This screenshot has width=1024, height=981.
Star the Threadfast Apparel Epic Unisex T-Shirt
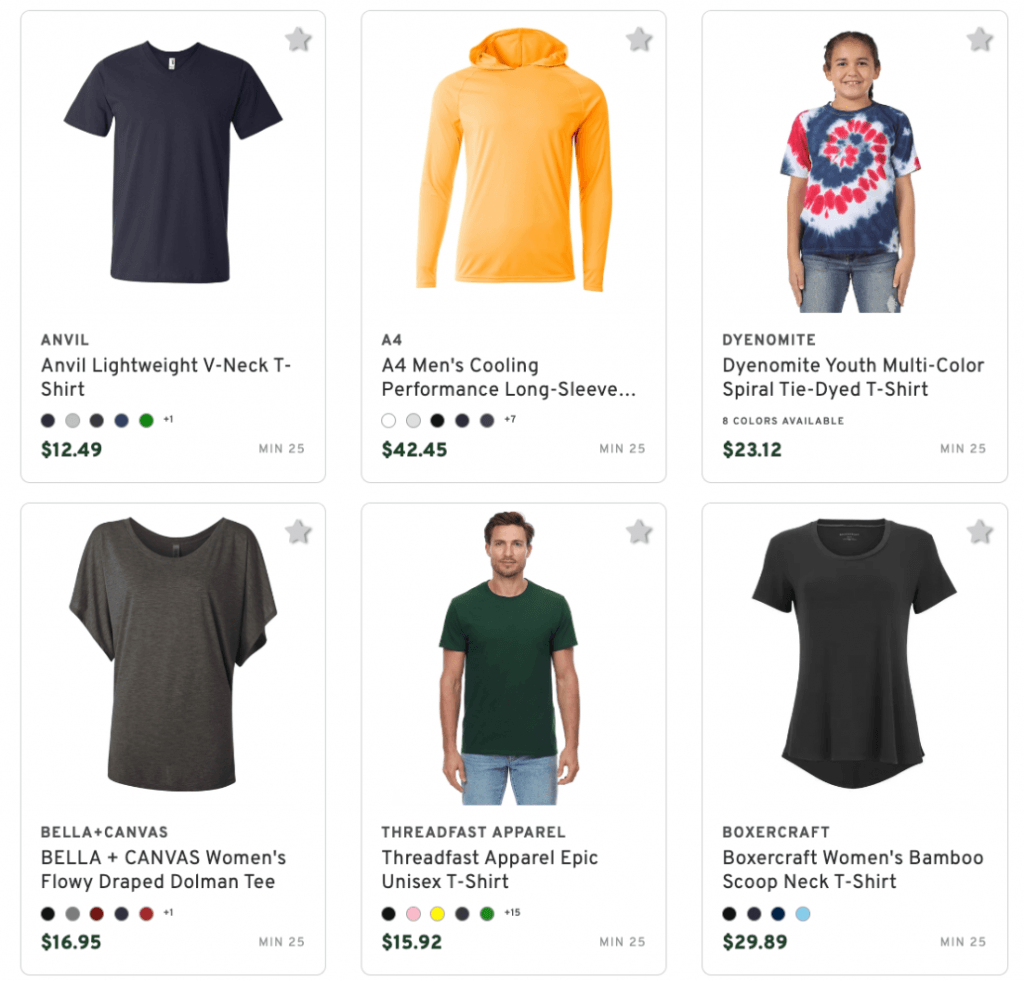639,532
